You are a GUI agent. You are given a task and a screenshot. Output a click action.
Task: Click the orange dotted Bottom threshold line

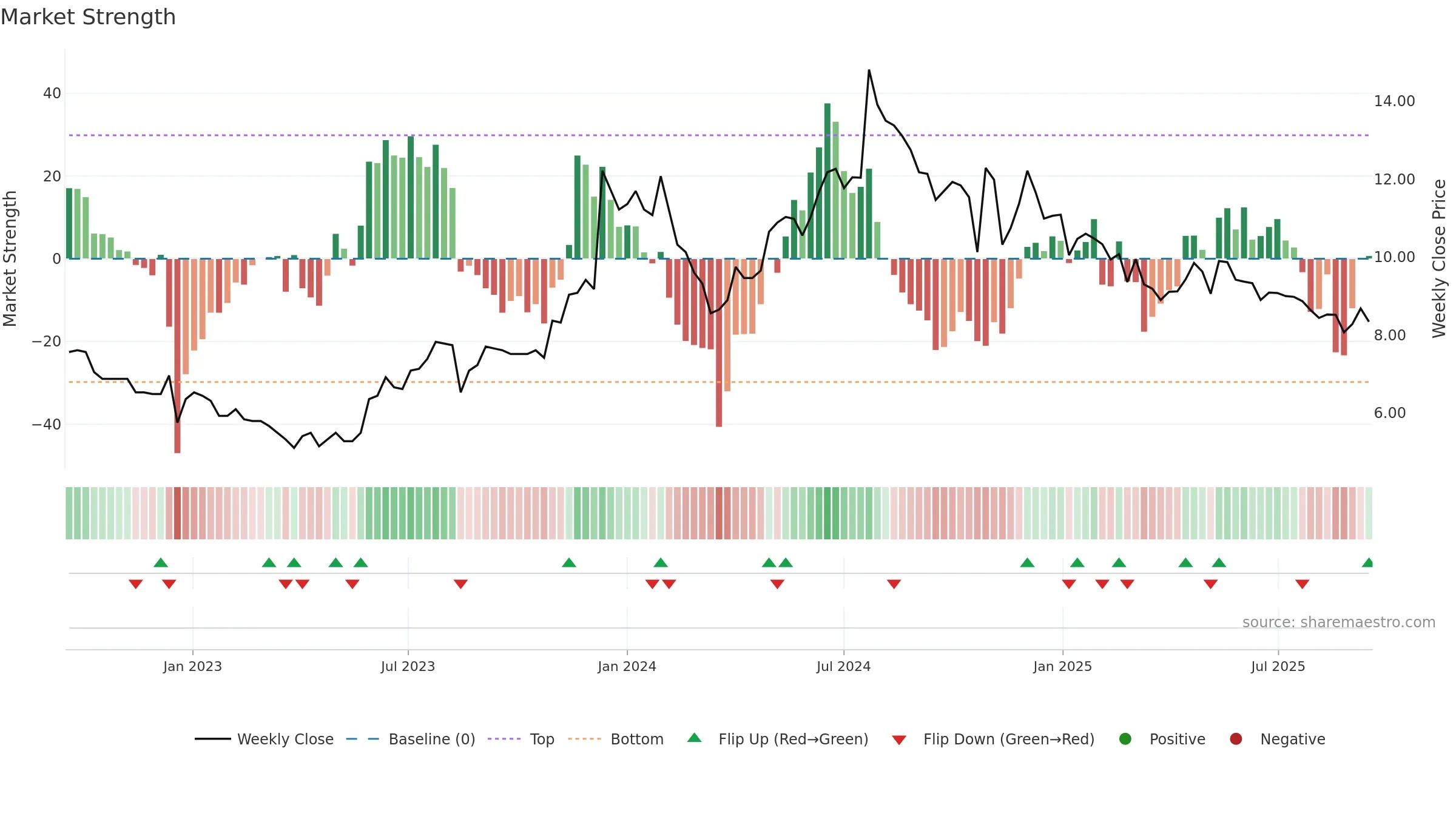(x=719, y=382)
